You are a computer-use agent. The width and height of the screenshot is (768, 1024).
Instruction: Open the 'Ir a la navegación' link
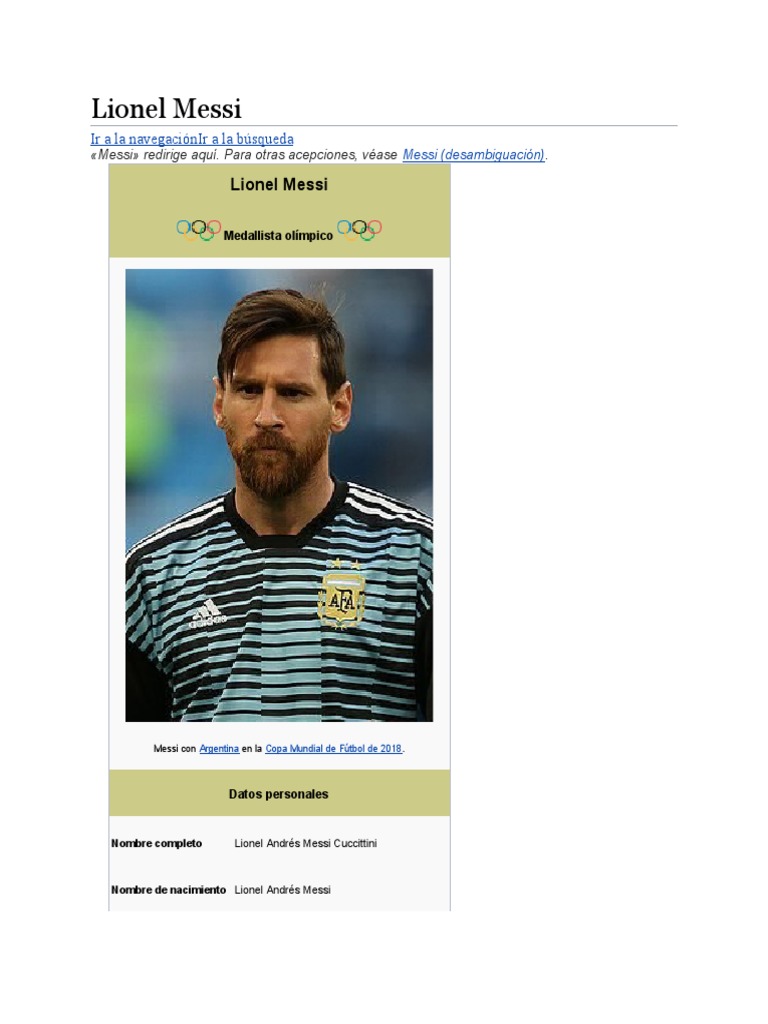click(144, 139)
